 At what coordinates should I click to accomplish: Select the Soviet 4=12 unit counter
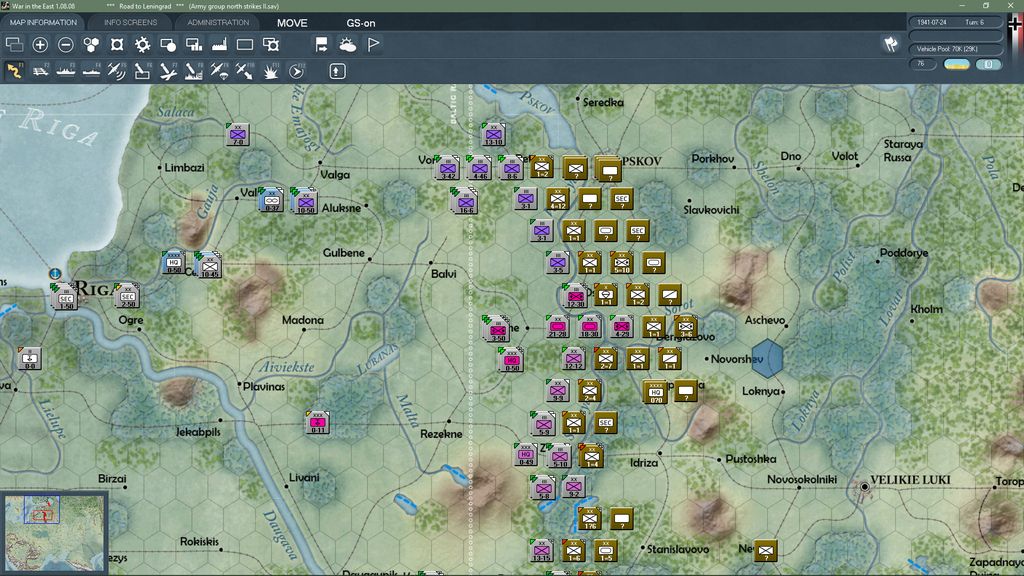(x=557, y=199)
